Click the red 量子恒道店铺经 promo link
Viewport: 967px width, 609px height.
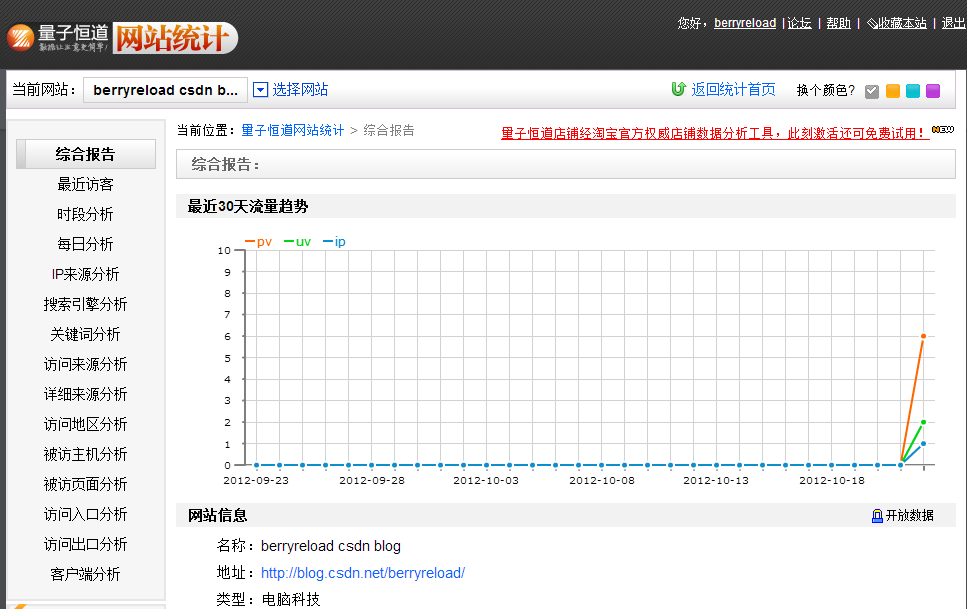click(x=715, y=133)
